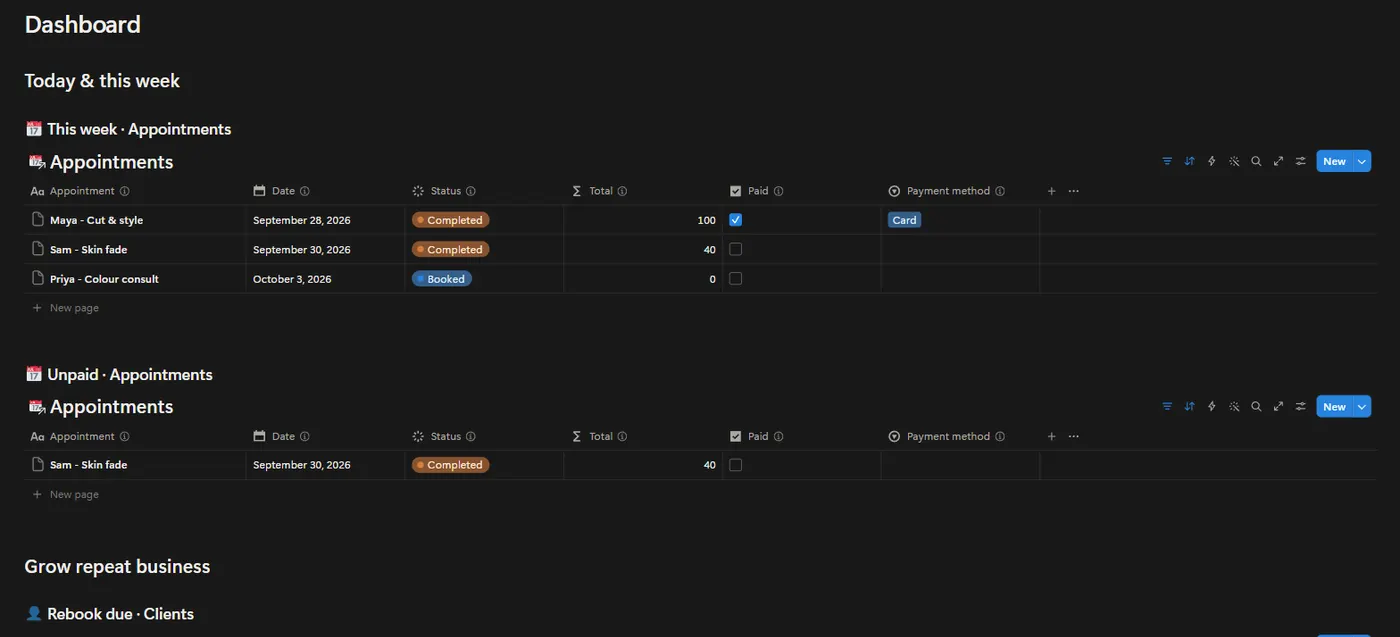Click the October 3, 2026 date cell
The image size is (1400, 637).
292,279
